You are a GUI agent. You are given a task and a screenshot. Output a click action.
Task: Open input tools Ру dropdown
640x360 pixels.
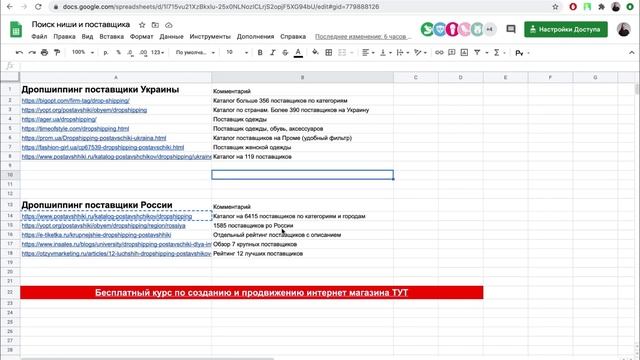pyautogui.click(x=522, y=53)
